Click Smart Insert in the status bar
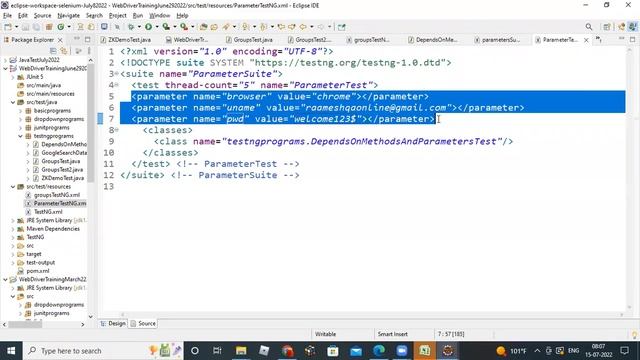The height and width of the screenshot is (360, 640). point(393,334)
